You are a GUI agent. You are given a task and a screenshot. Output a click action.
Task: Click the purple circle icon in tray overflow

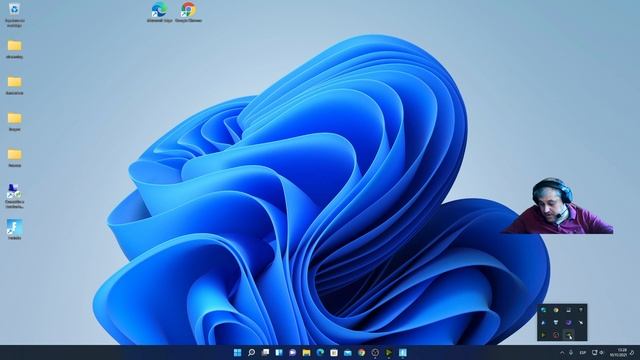point(569,322)
